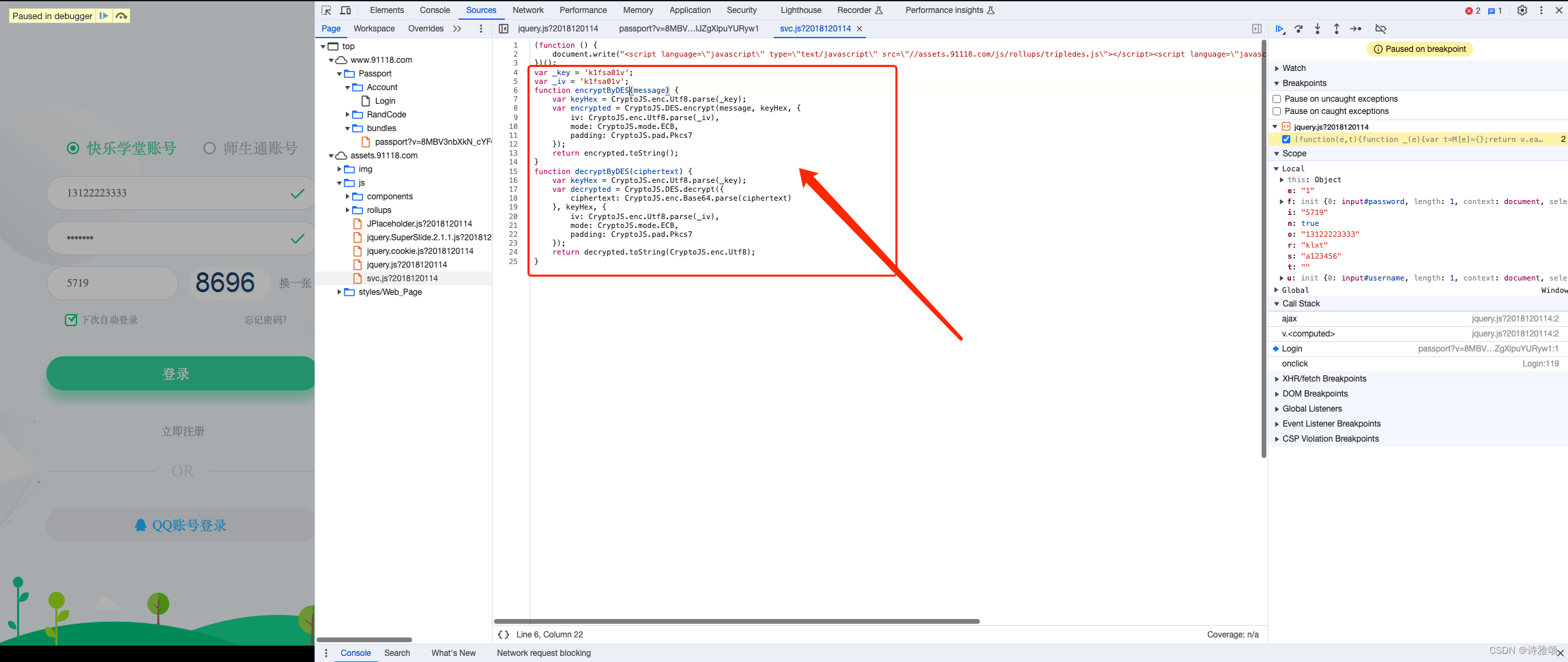Expand the RandCode folder
Image resolution: width=1568 pixels, height=662 pixels.
click(x=347, y=115)
